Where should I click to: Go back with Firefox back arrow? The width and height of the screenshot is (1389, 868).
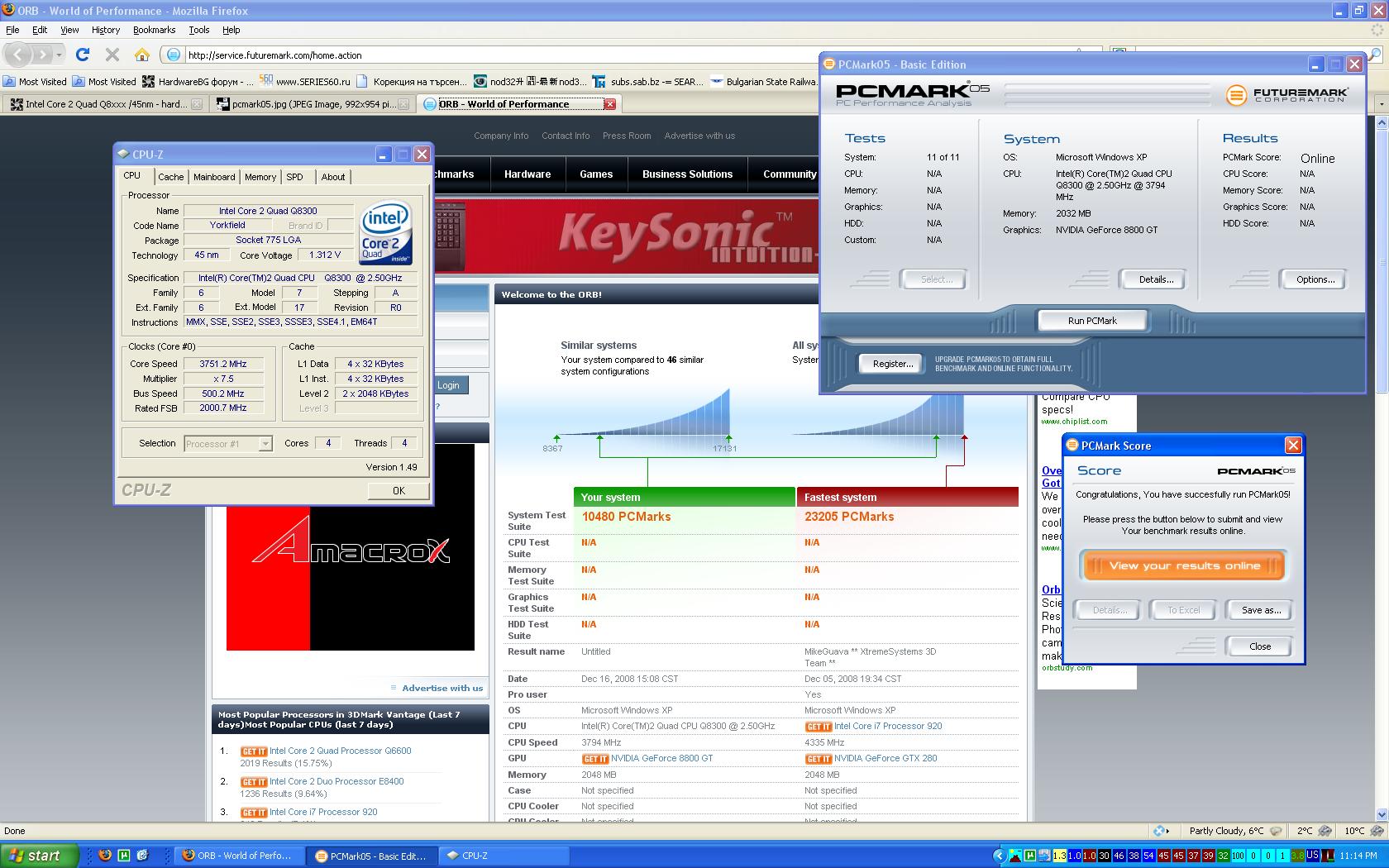pos(19,55)
